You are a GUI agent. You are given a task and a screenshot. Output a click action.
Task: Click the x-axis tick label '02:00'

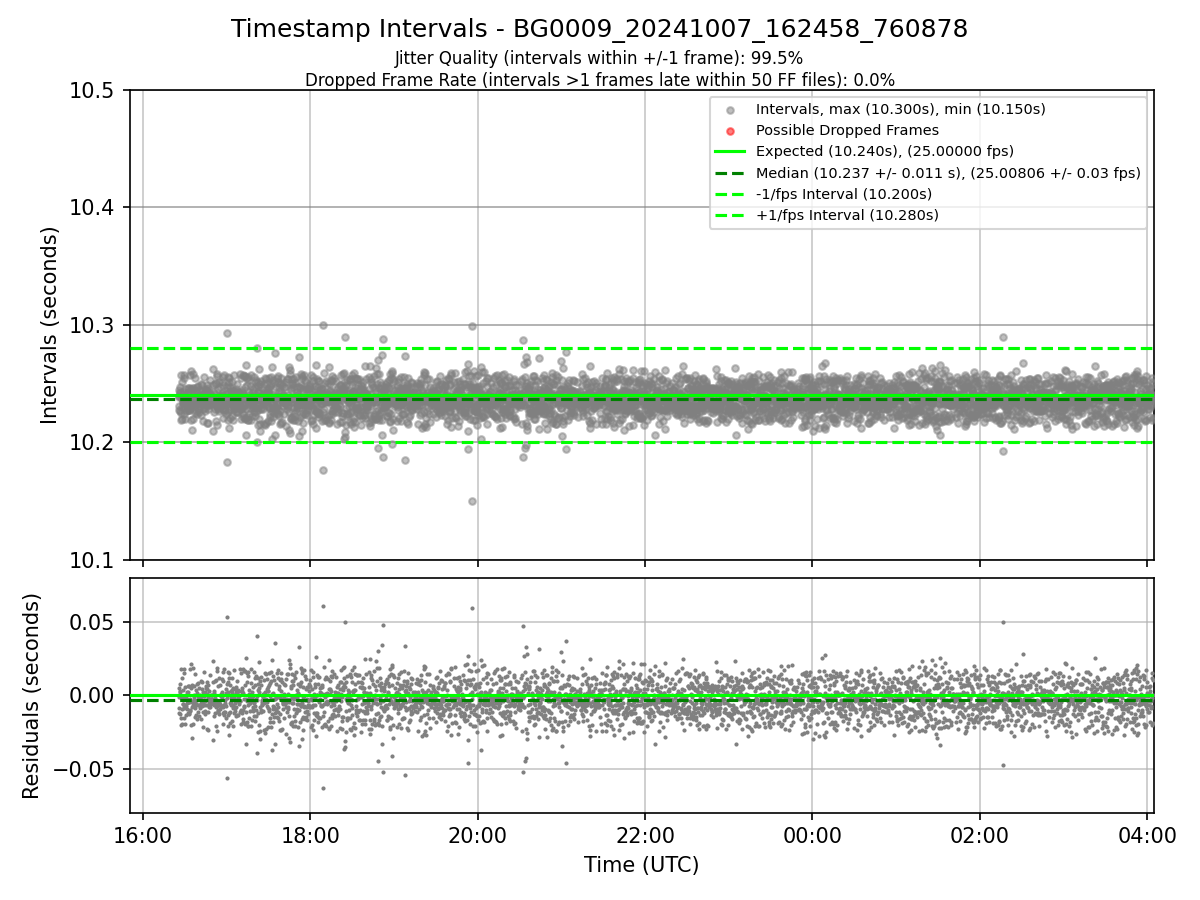(x=979, y=834)
